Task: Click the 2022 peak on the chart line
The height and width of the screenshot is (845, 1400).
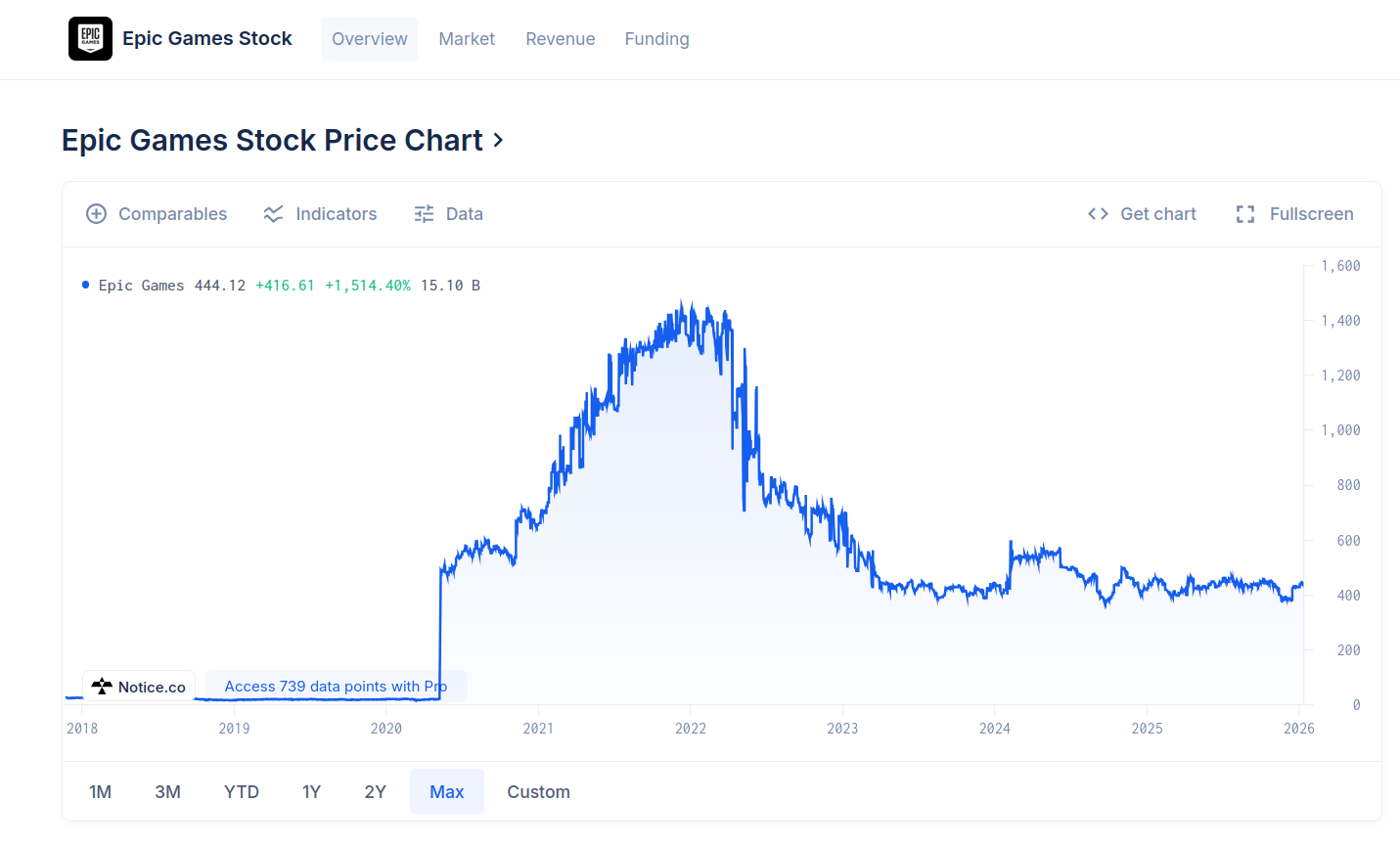Action: point(693,305)
